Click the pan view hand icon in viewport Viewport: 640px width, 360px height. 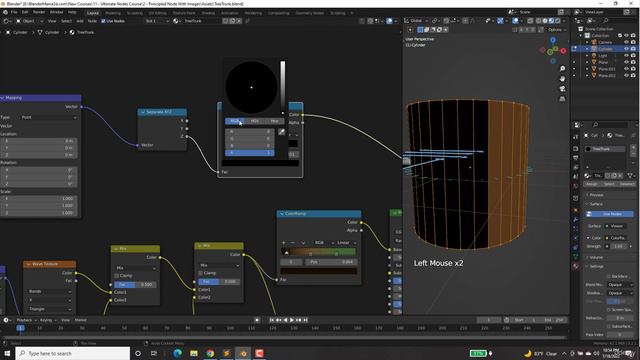tap(562, 79)
